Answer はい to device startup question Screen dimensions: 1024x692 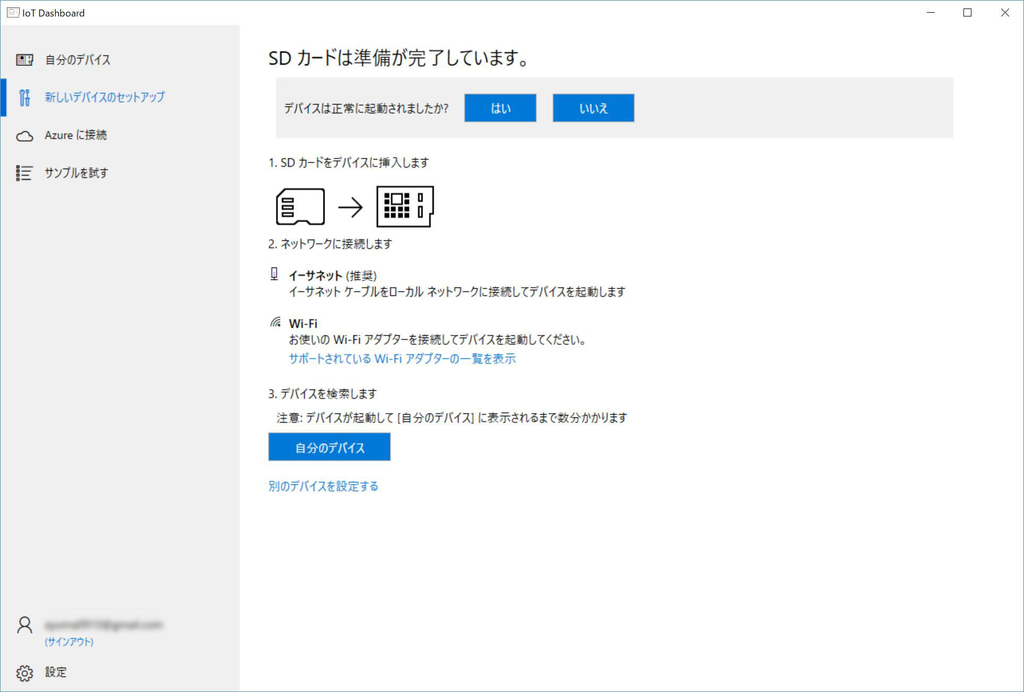click(x=500, y=108)
